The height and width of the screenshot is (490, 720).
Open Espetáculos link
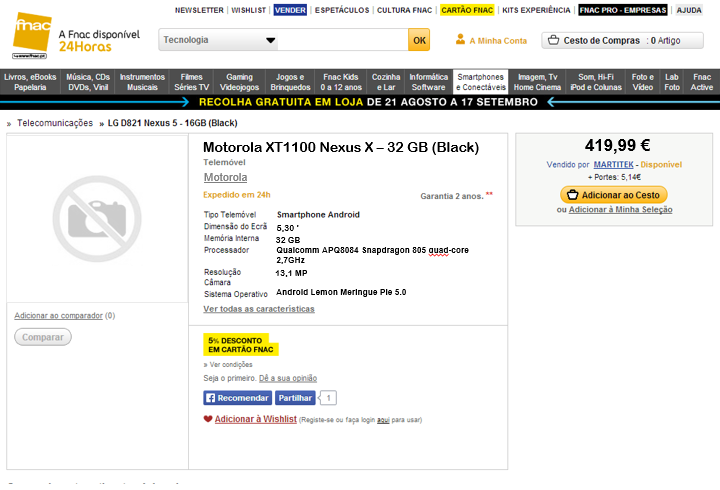pyautogui.click(x=342, y=10)
